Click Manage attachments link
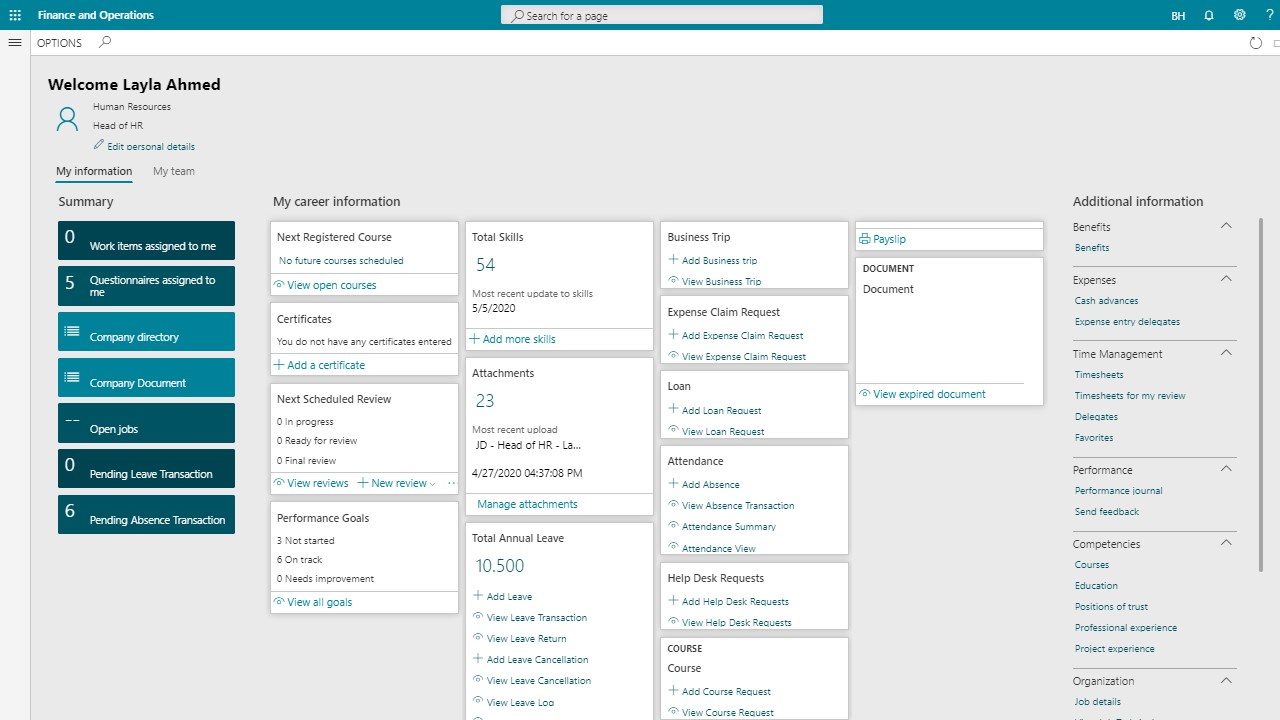 coord(527,504)
